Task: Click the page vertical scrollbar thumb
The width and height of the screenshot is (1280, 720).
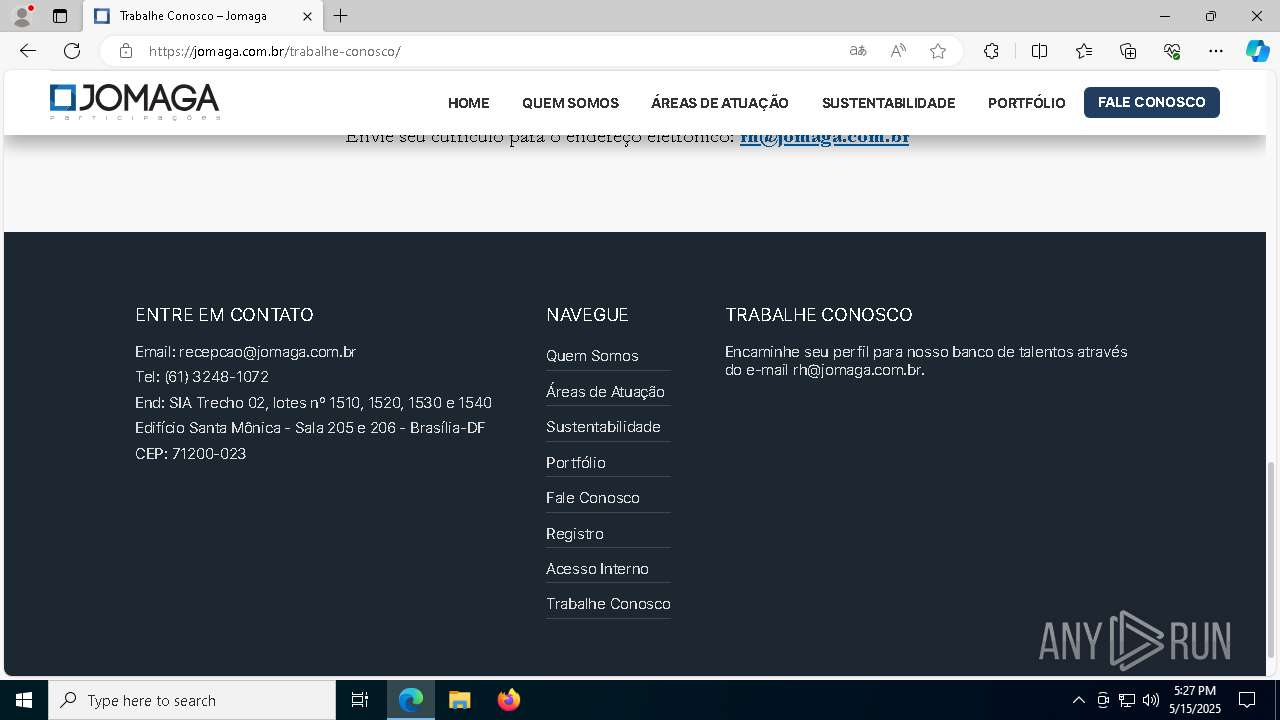Action: tap(1272, 558)
